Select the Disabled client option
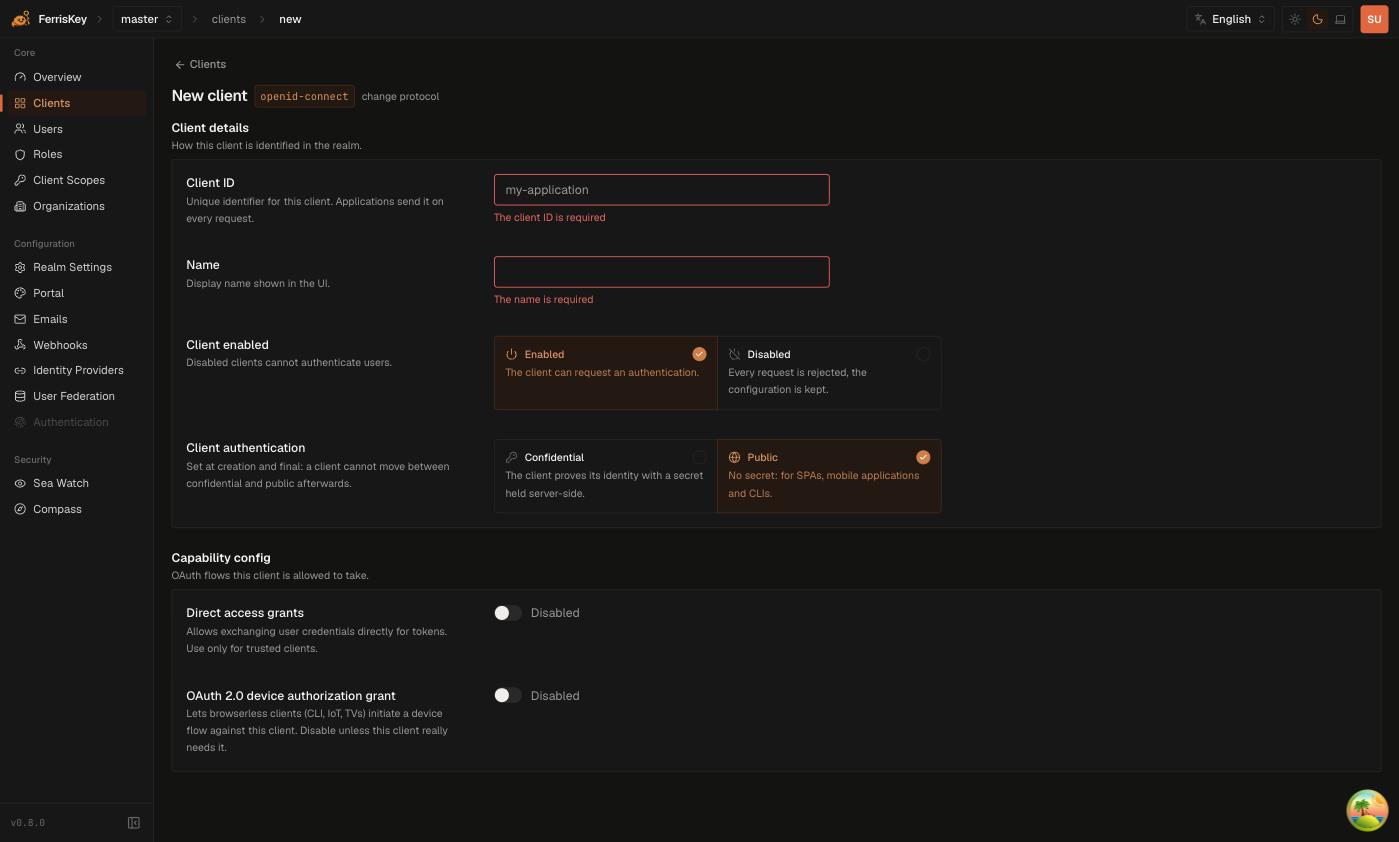Viewport: 1399px width, 842px height. 829,373
